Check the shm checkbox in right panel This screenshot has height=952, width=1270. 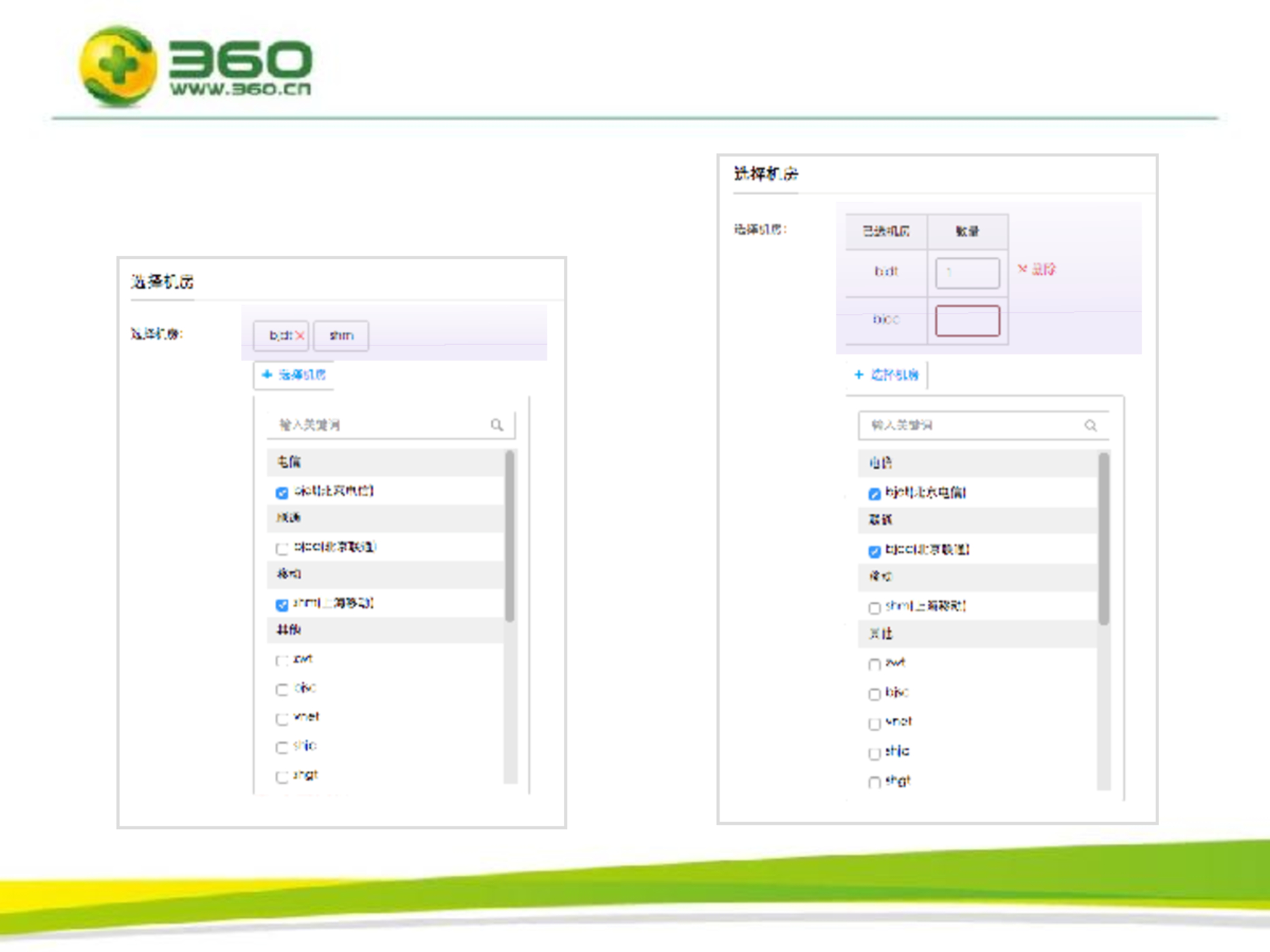[875, 607]
